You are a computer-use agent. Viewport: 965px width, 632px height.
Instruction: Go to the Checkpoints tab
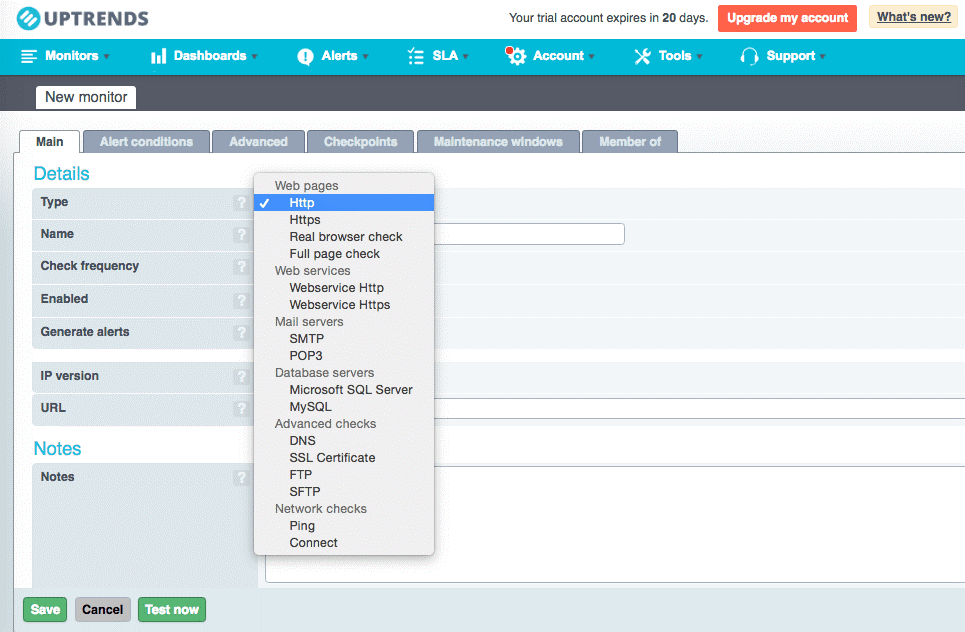pyautogui.click(x=361, y=142)
